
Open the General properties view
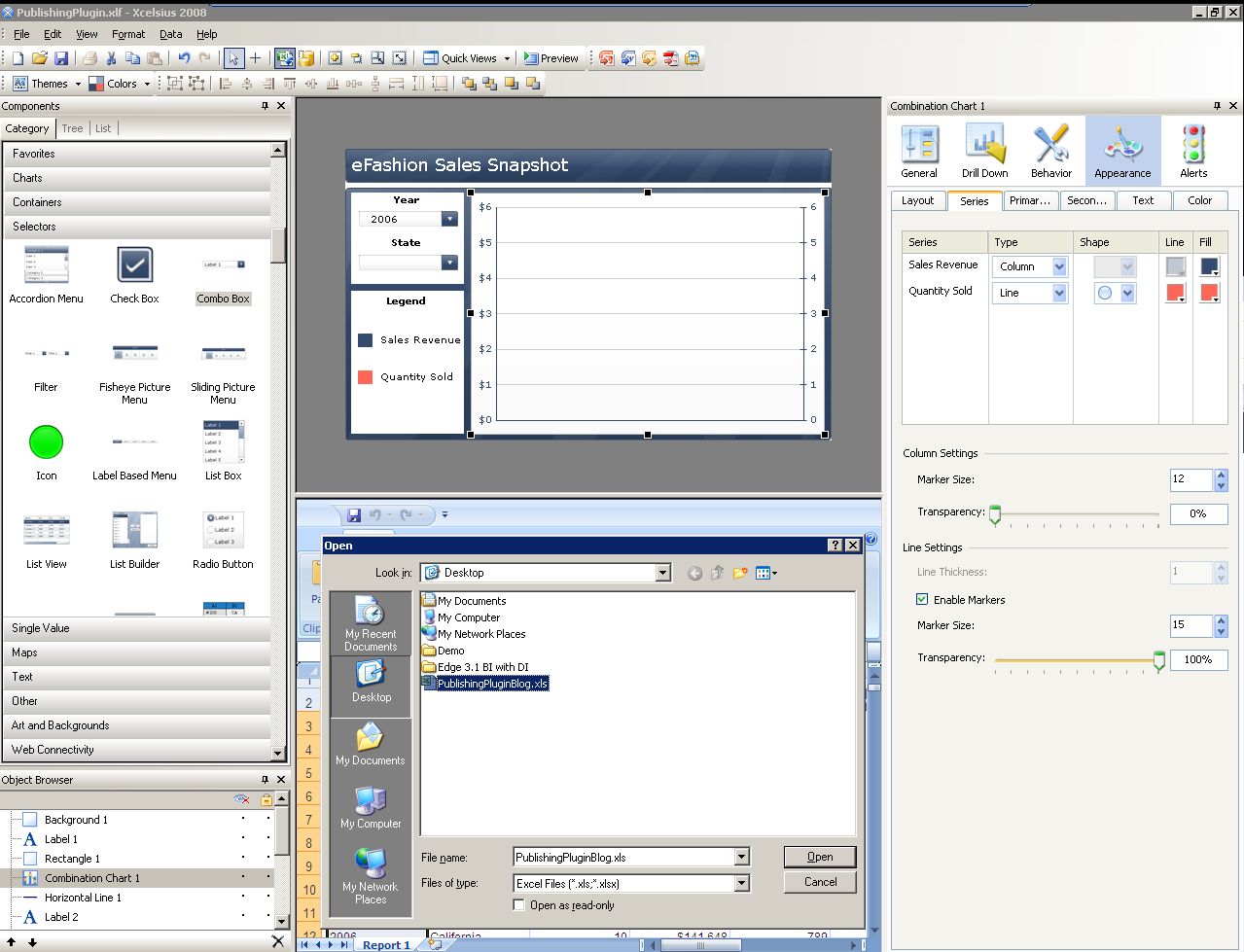(919, 151)
